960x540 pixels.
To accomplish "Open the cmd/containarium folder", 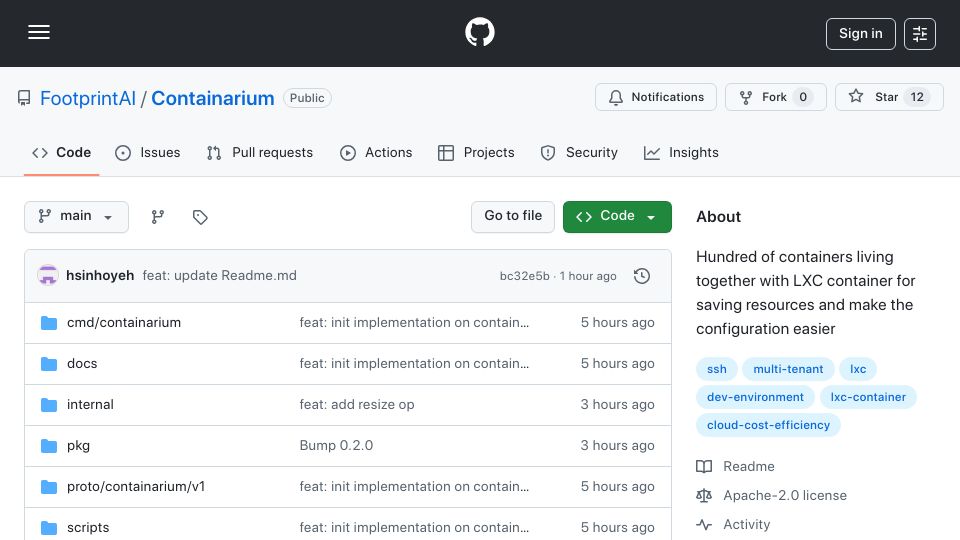I will [x=124, y=323].
